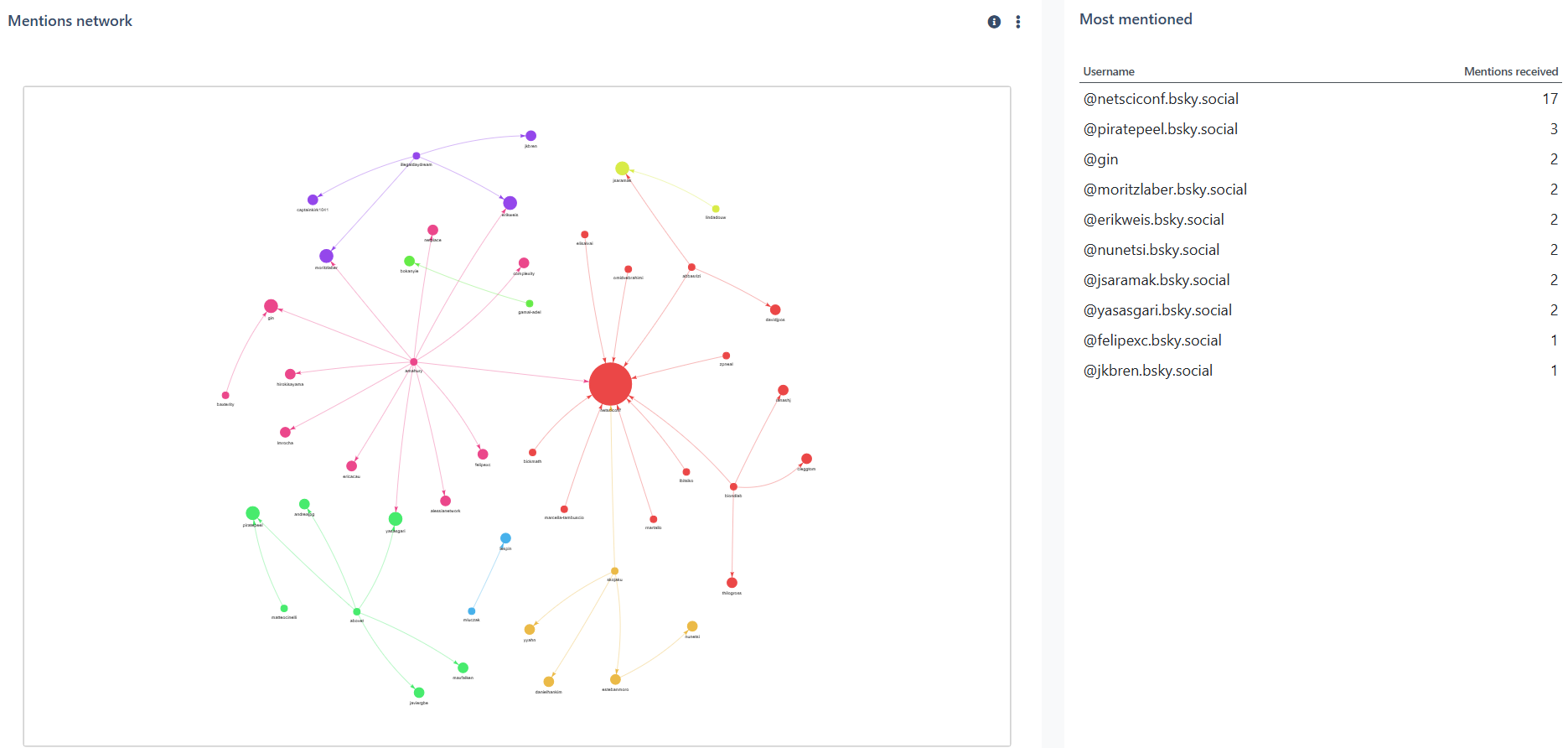Viewport: 1568px width, 748px height.
Task: Select the purple jkbren node
Action: pos(530,136)
